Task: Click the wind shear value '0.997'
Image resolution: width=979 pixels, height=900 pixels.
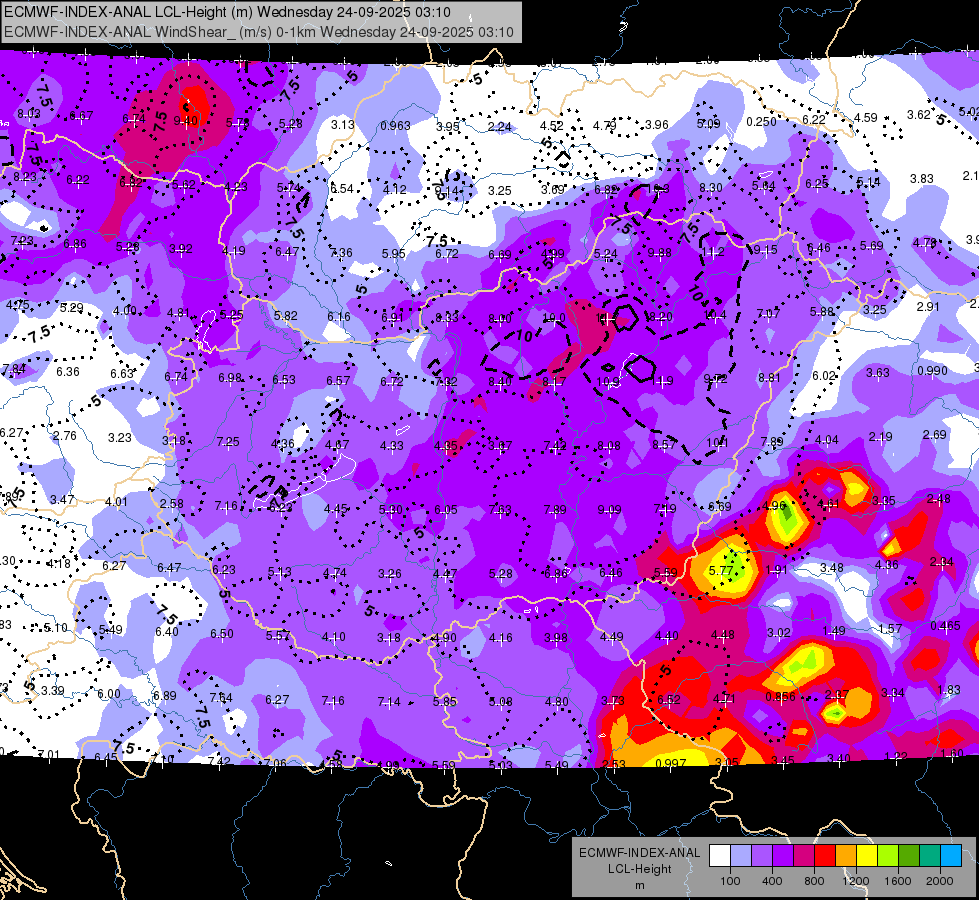Action: tap(672, 763)
